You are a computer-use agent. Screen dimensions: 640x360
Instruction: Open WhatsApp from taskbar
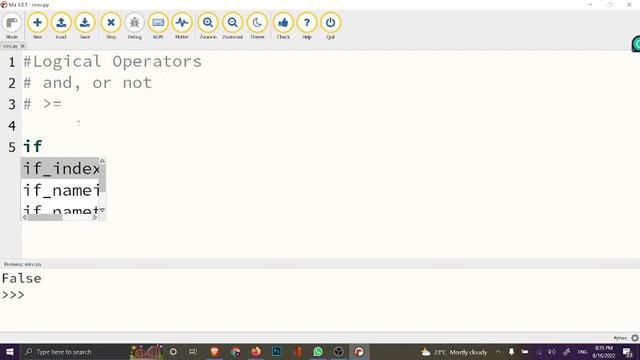click(x=318, y=352)
